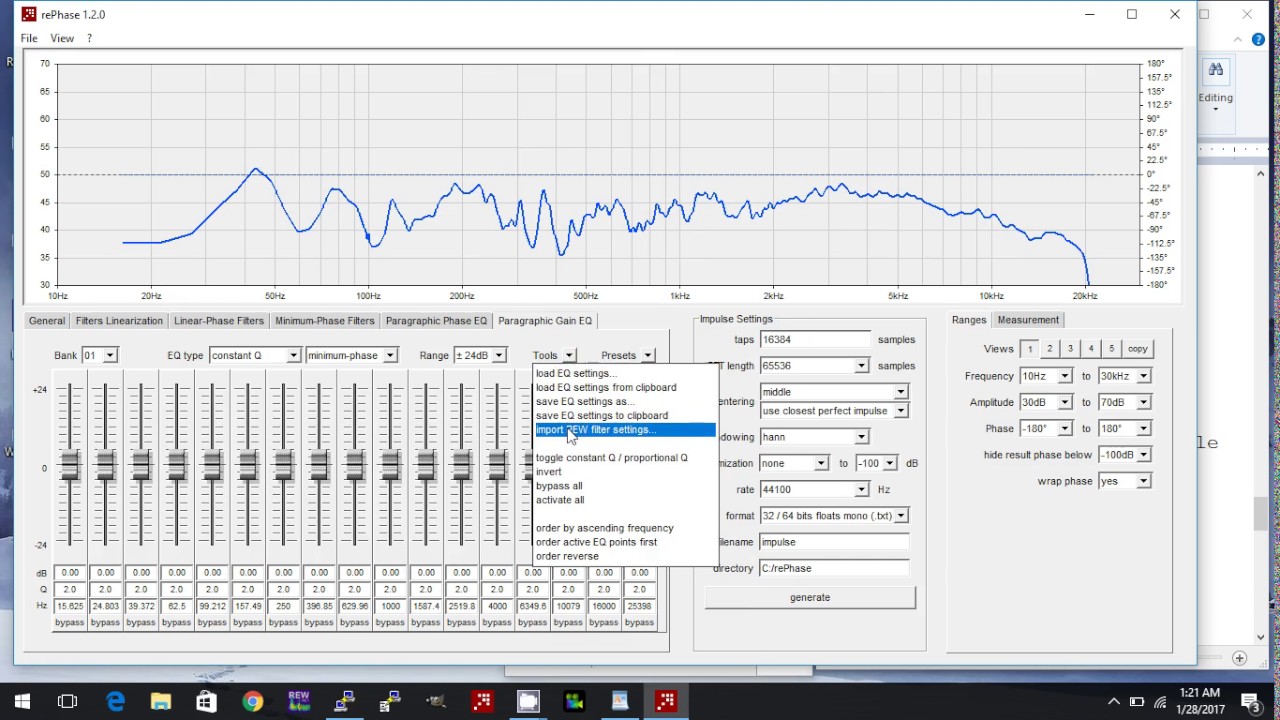Open the Action Center notifications icon

point(1249,702)
